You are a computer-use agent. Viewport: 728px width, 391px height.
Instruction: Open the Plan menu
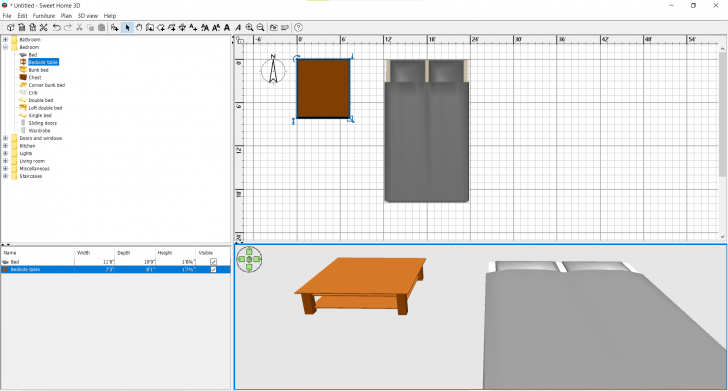66,16
